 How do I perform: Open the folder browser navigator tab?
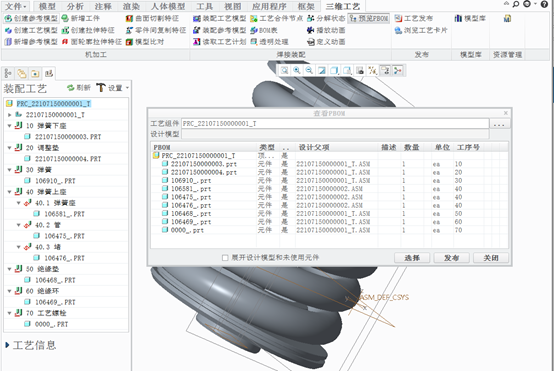tap(22, 73)
